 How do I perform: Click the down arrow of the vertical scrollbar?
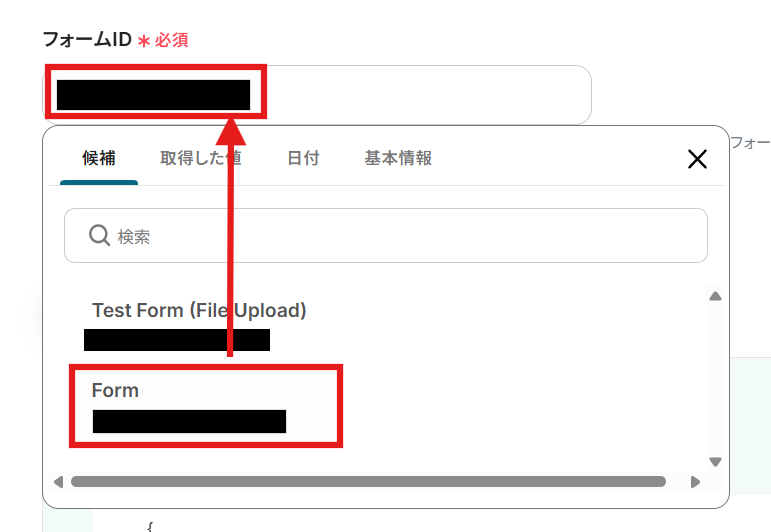coord(715,462)
